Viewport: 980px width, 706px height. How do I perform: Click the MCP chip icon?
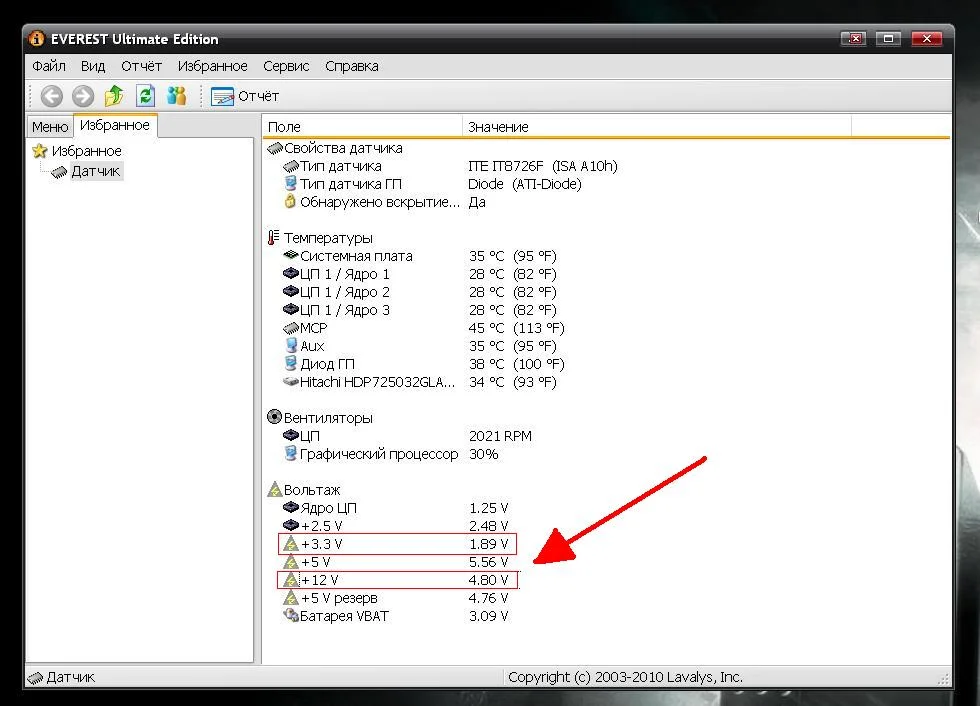click(x=291, y=328)
